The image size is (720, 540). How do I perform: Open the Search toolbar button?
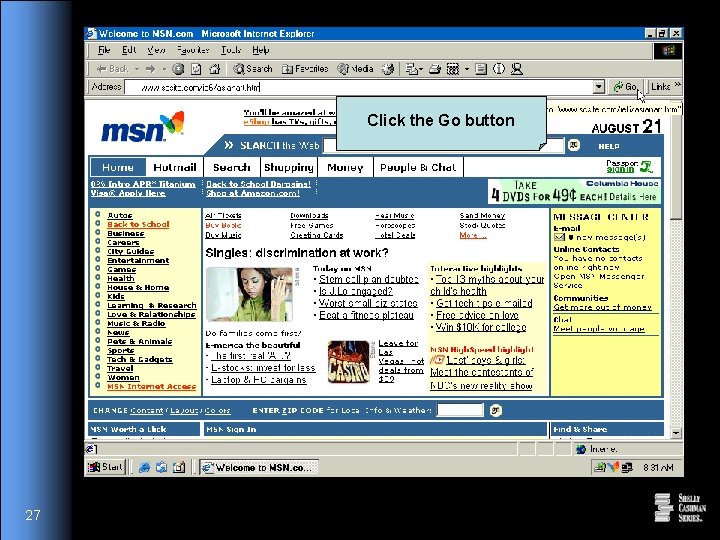click(252, 69)
